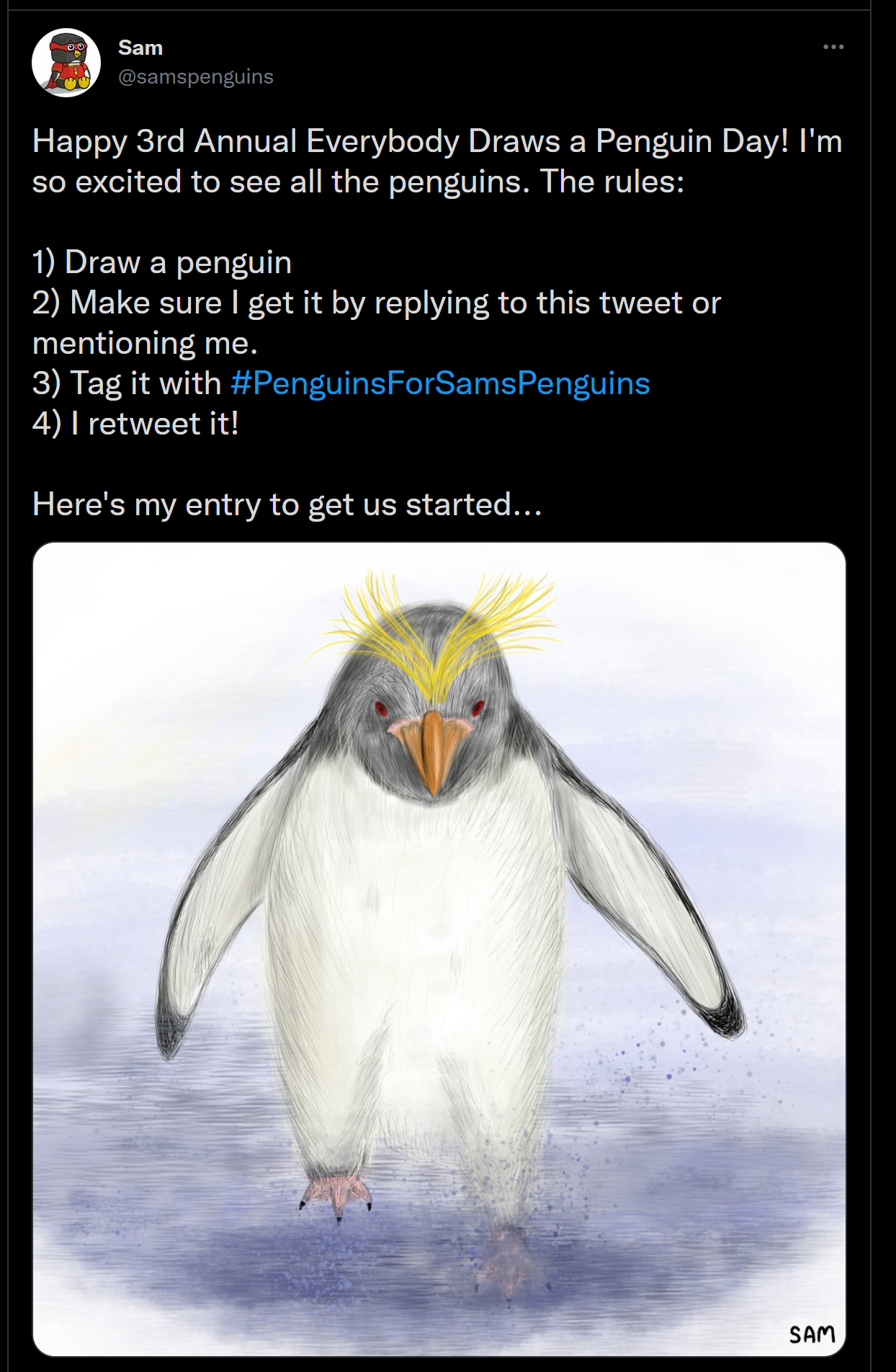Screen dimensions: 896x1372
Task: Click the words '3) Tag it with'
Action: [127, 383]
